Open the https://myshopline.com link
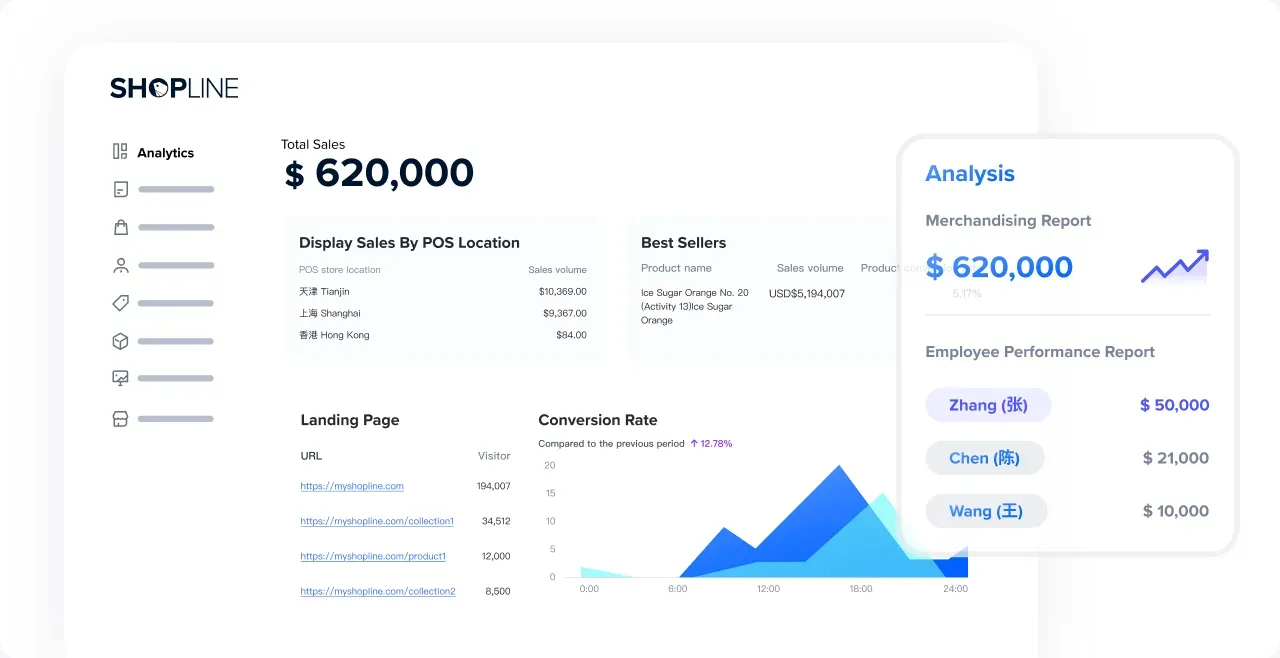The width and height of the screenshot is (1280, 658). [352, 486]
